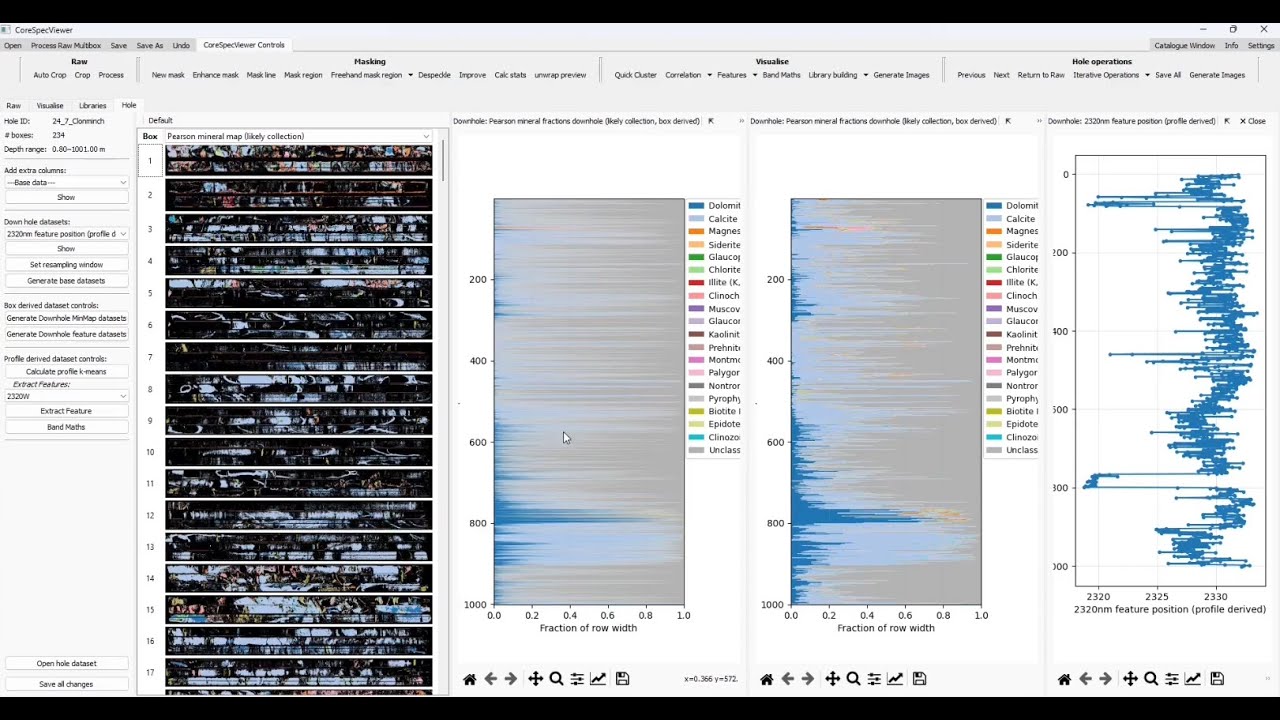Expand Iterative Operations dropdown arrow
This screenshot has height=720, width=1280.
click(x=1147, y=75)
